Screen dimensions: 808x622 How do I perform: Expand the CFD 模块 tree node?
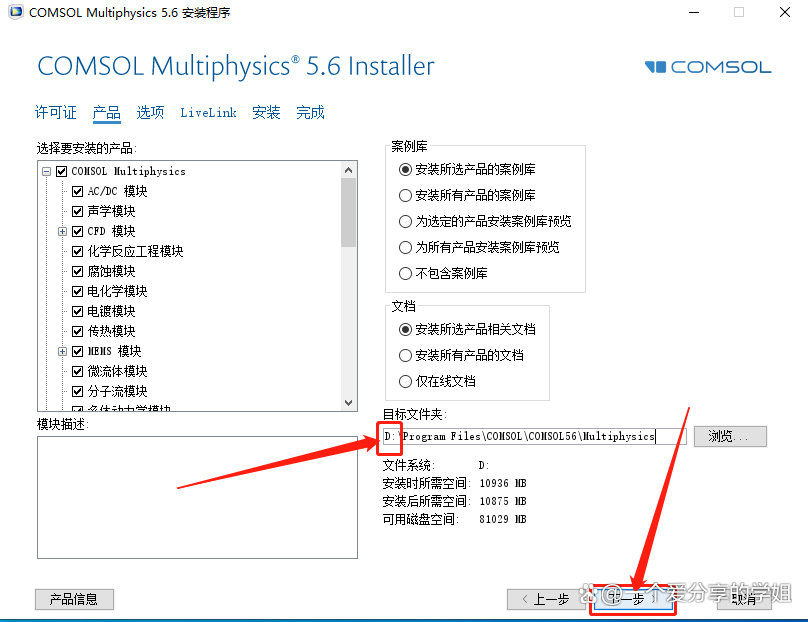point(62,231)
